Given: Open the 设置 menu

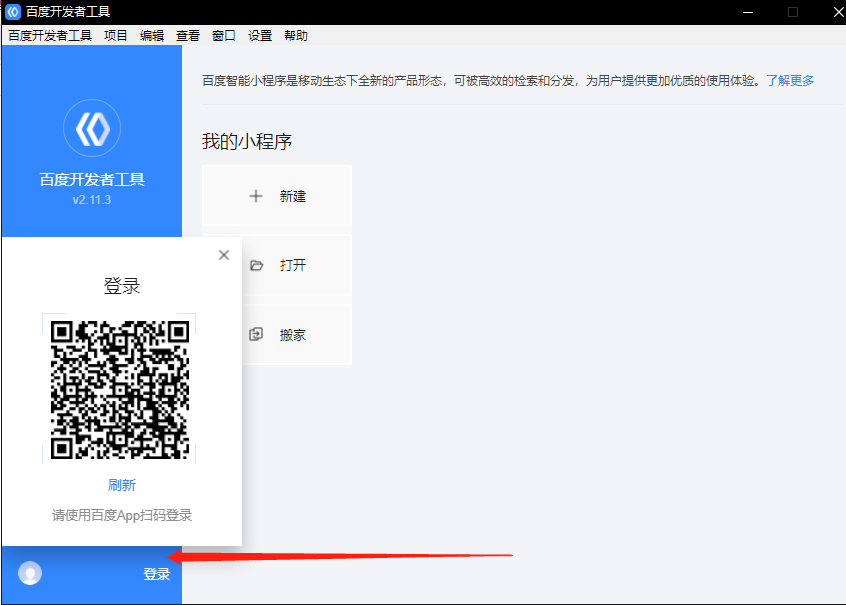Looking at the screenshot, I should point(260,36).
